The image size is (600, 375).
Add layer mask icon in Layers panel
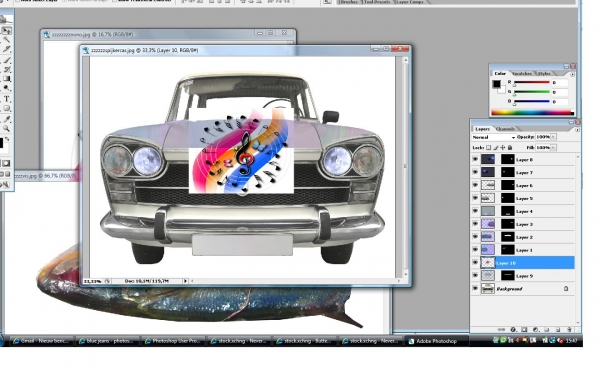tap(524, 329)
